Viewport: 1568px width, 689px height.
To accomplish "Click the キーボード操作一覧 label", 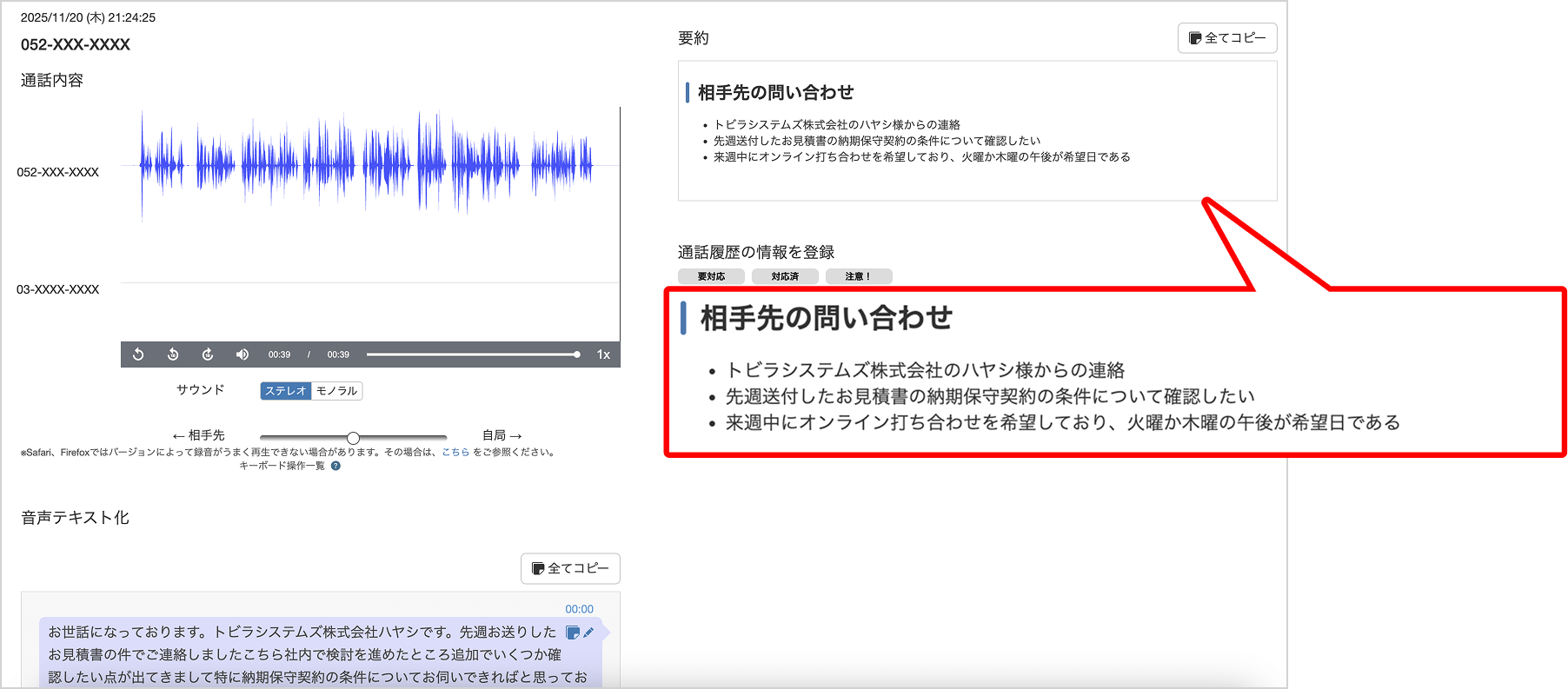I will (x=282, y=466).
